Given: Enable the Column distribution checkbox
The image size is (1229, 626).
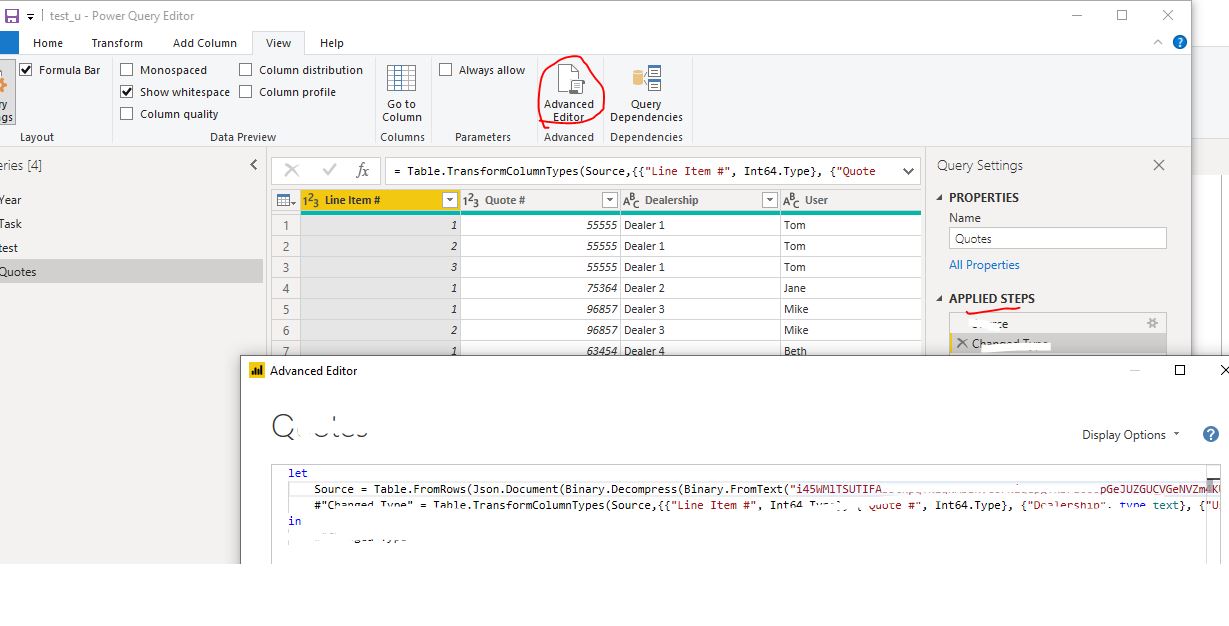Looking at the screenshot, I should click(x=246, y=70).
